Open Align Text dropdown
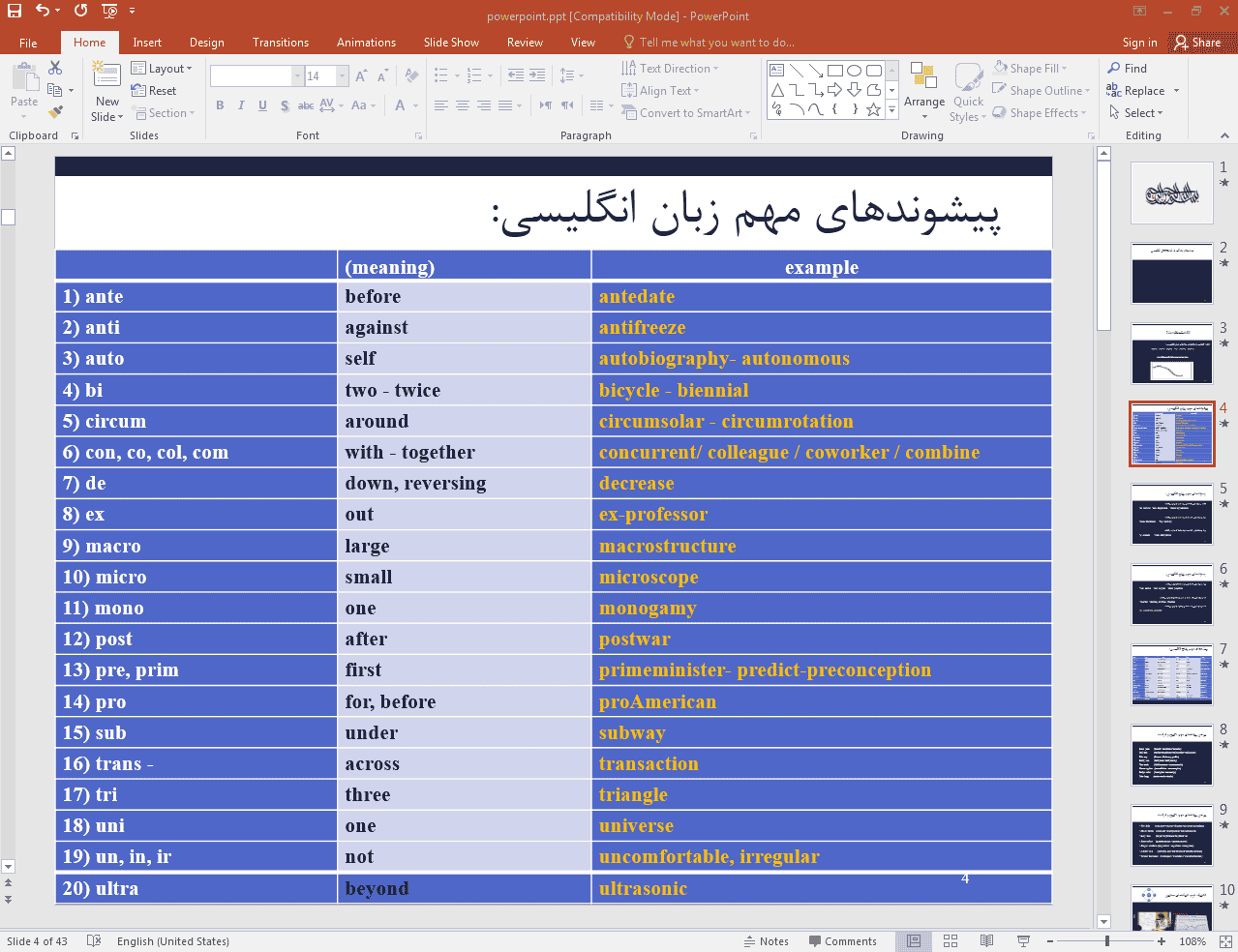Viewport: 1238px width, 952px height. click(x=660, y=91)
